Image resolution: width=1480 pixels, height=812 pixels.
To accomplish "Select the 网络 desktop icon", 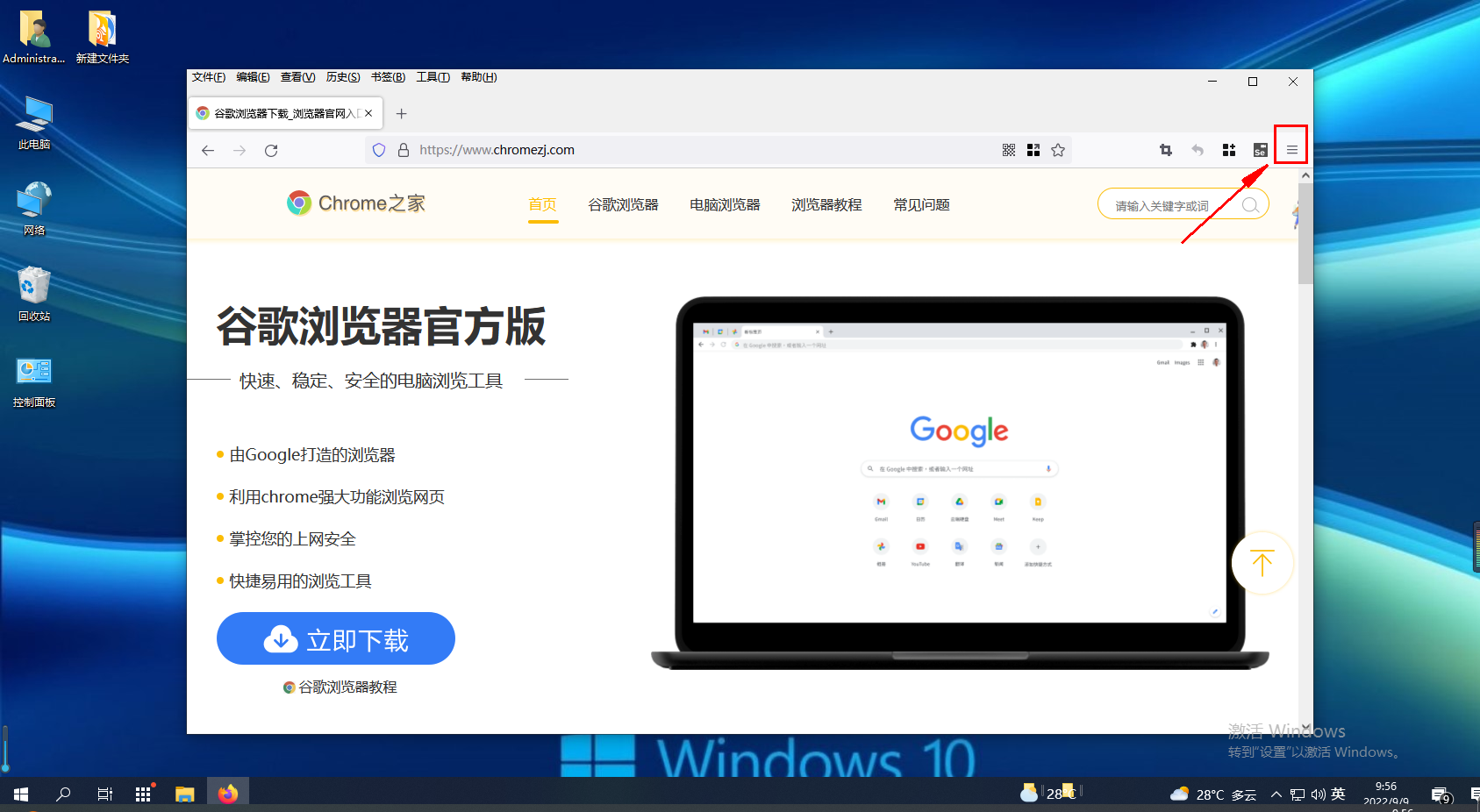I will 34,209.
